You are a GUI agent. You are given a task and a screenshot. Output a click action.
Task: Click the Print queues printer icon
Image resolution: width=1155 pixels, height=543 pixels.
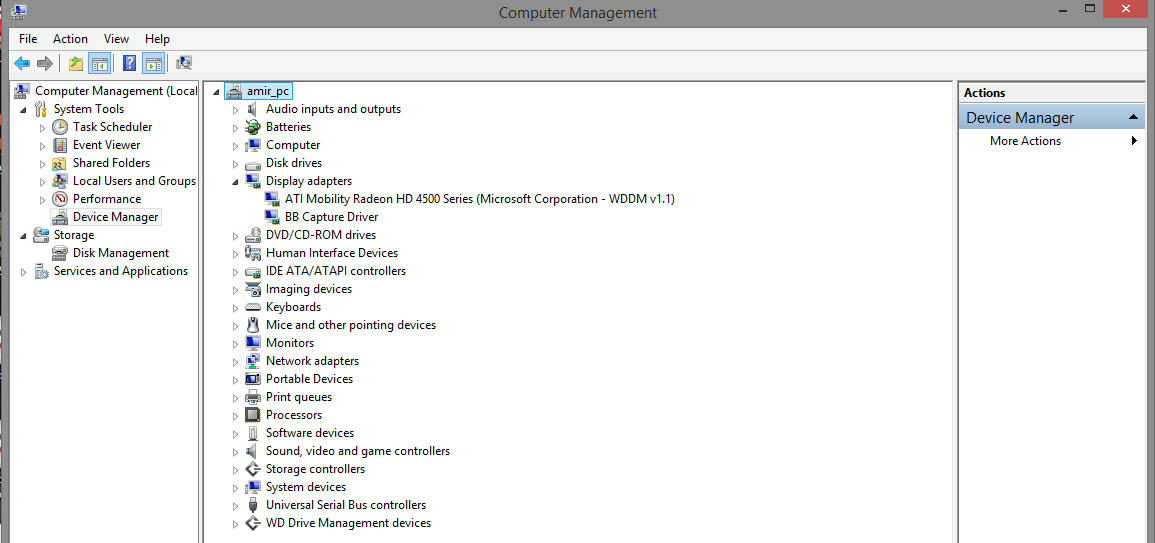253,397
